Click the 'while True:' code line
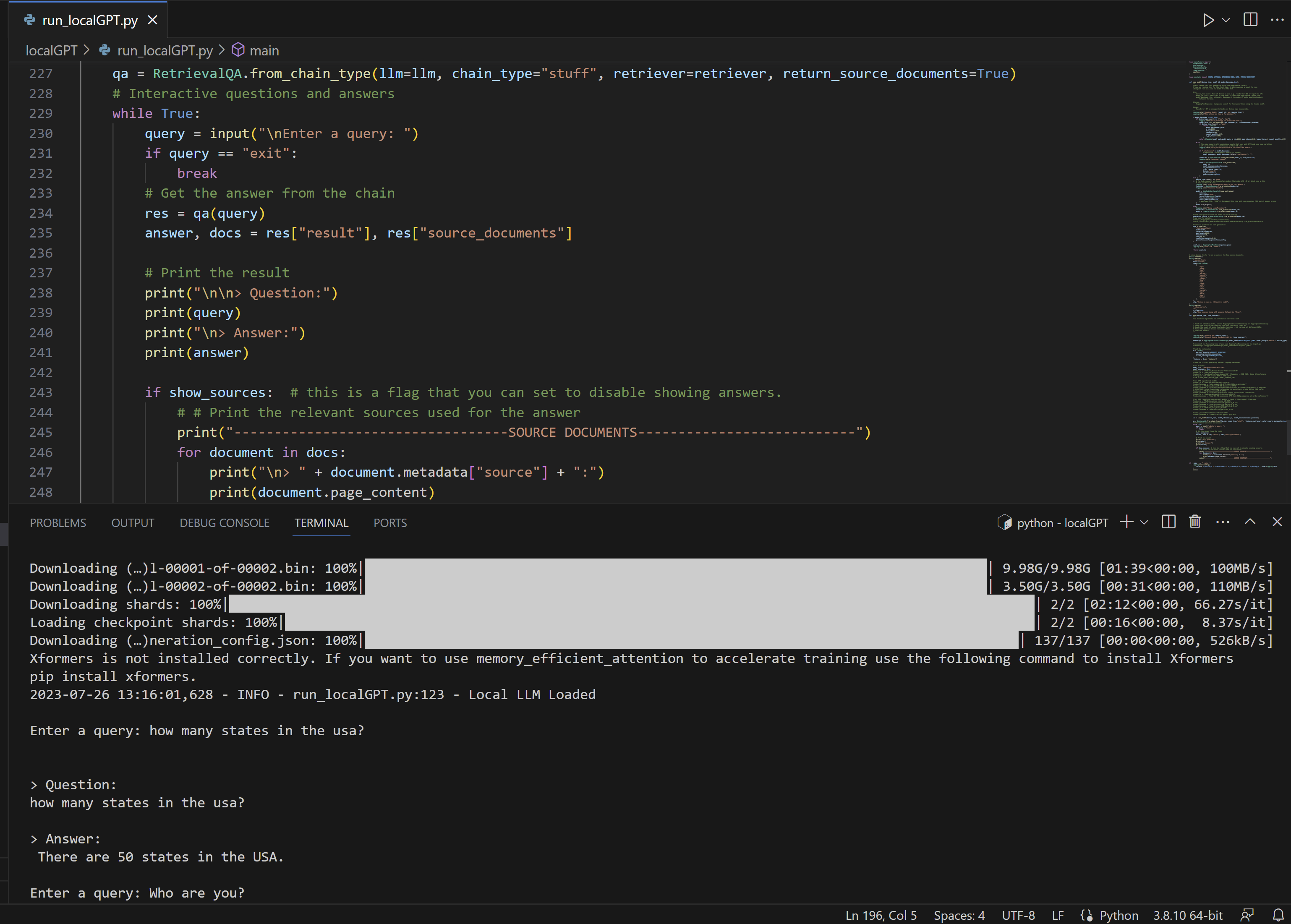 click(x=156, y=113)
